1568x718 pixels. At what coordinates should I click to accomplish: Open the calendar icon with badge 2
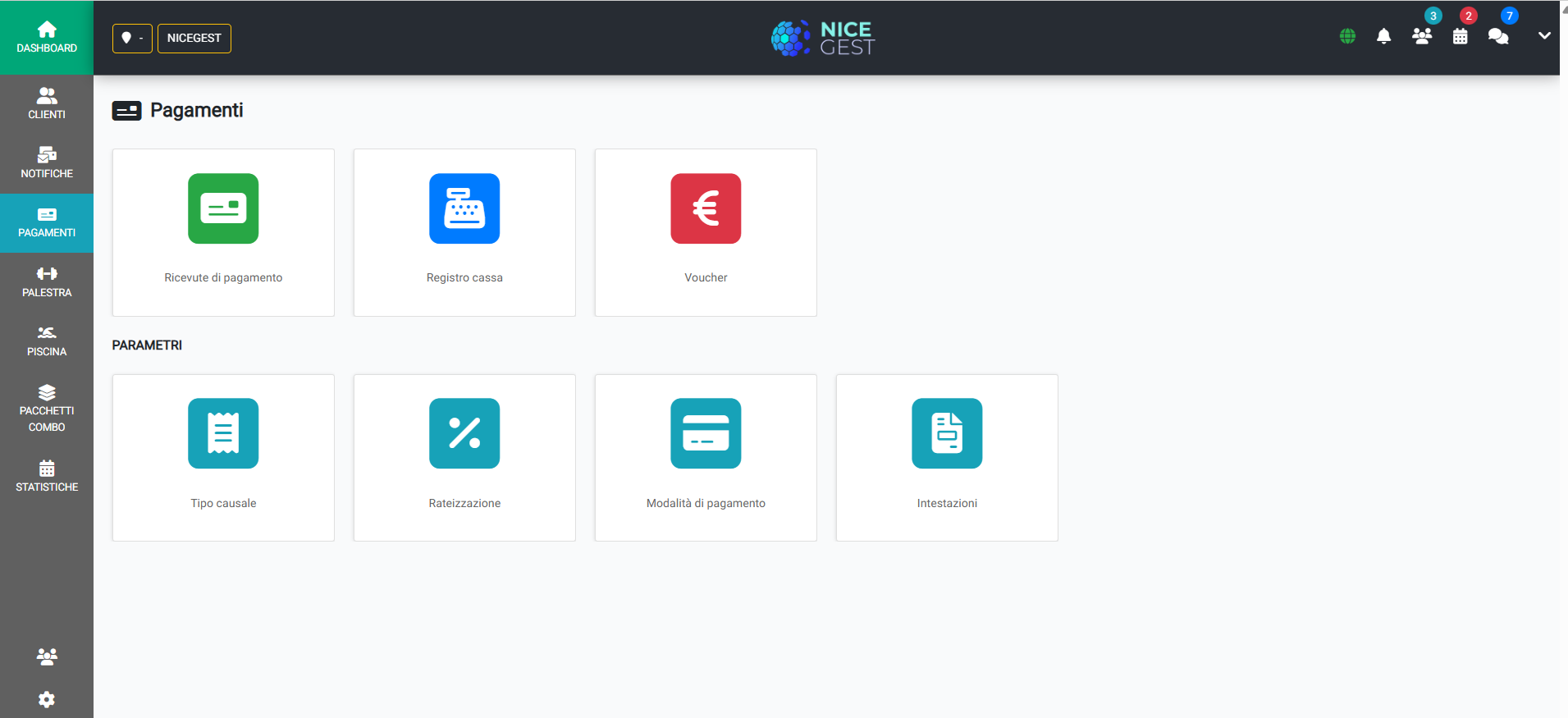coord(1460,36)
